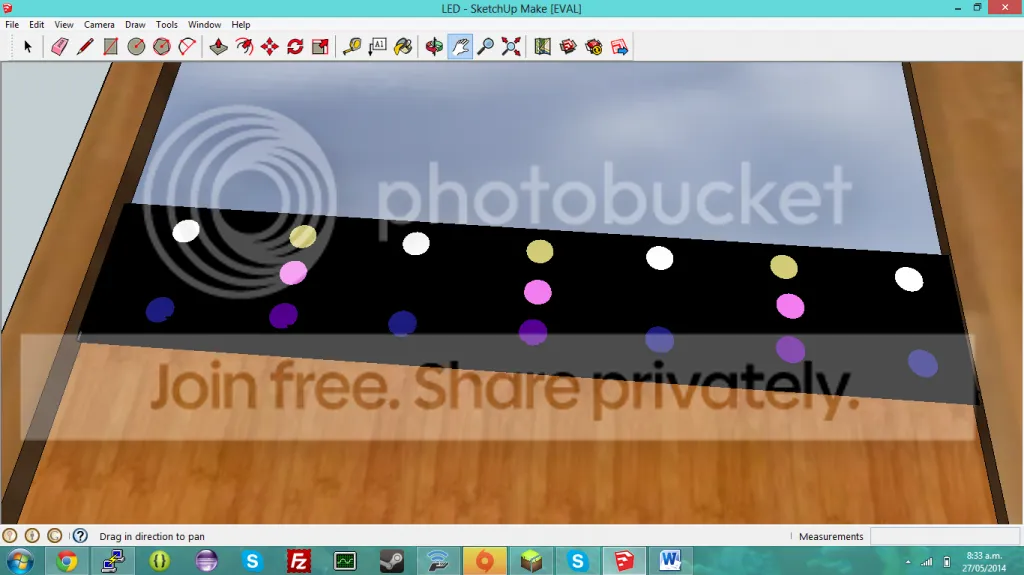Activate the Rectangle drawing tool
The height and width of the screenshot is (575, 1024).
click(x=110, y=46)
